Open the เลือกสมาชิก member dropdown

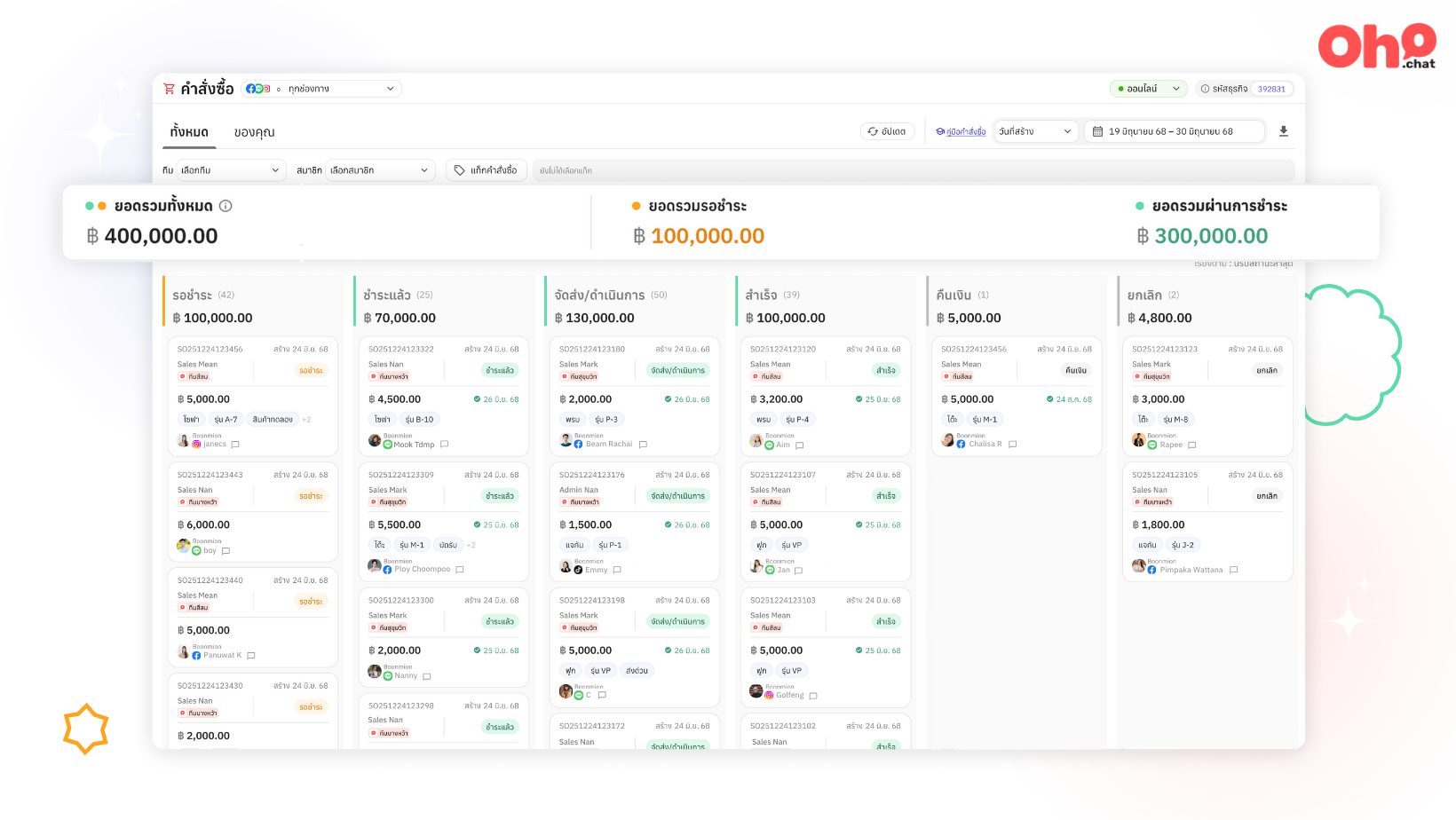pos(380,170)
